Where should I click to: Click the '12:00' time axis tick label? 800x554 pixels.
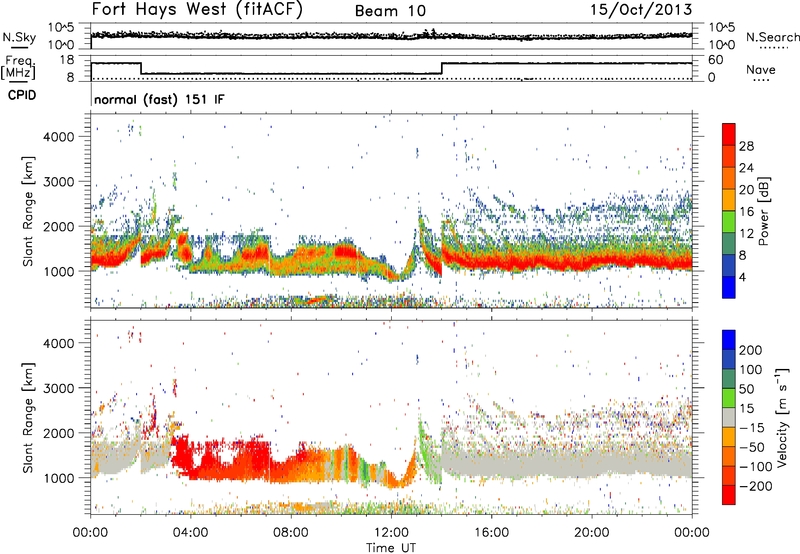click(391, 533)
